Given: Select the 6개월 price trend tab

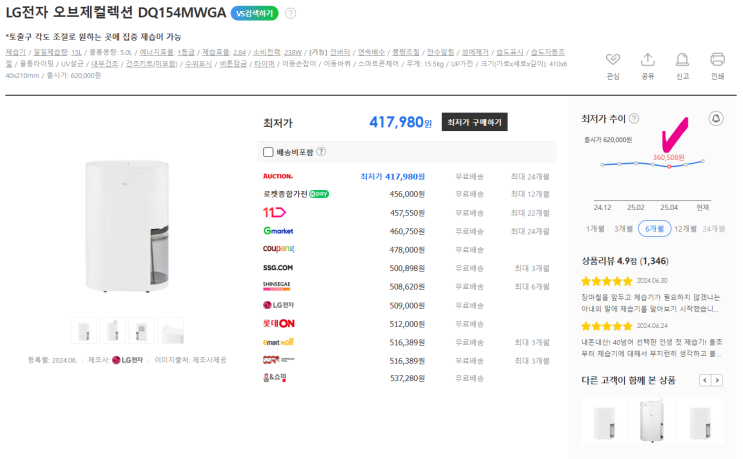Looking at the screenshot, I should [654, 229].
